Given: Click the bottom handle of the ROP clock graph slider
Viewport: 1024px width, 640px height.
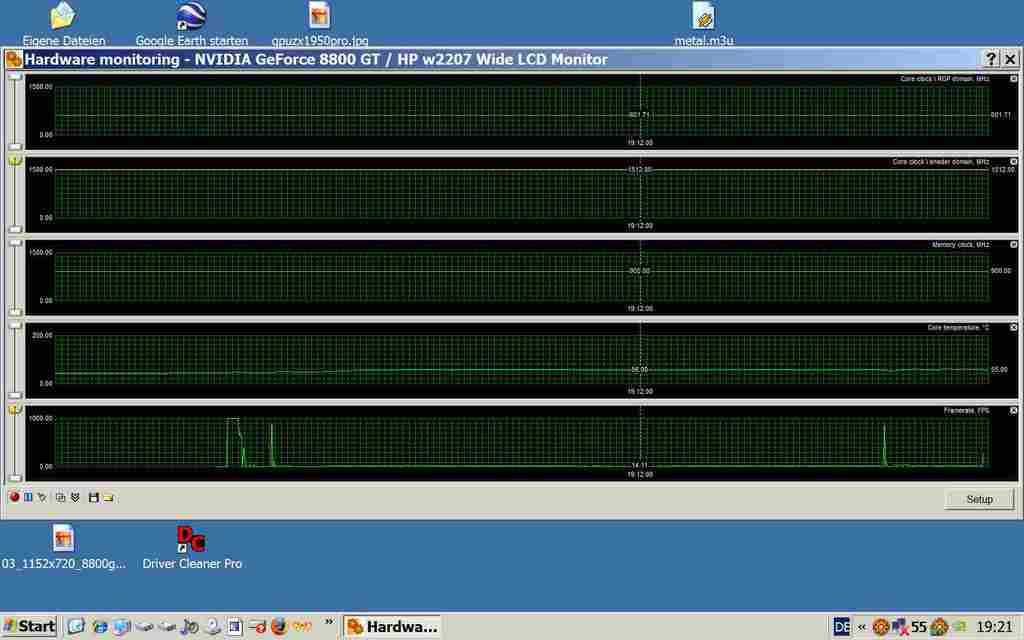Looking at the screenshot, I should (x=15, y=146).
